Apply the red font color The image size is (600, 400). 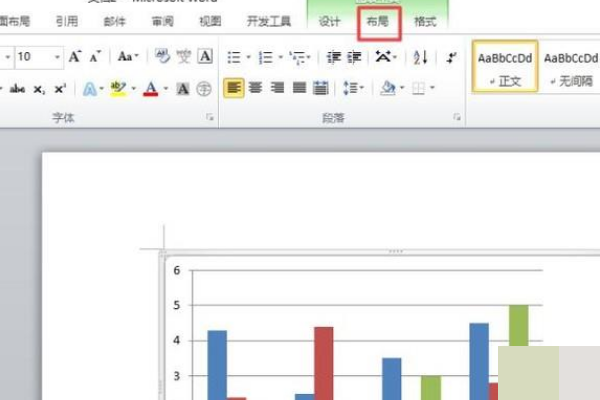click(151, 89)
